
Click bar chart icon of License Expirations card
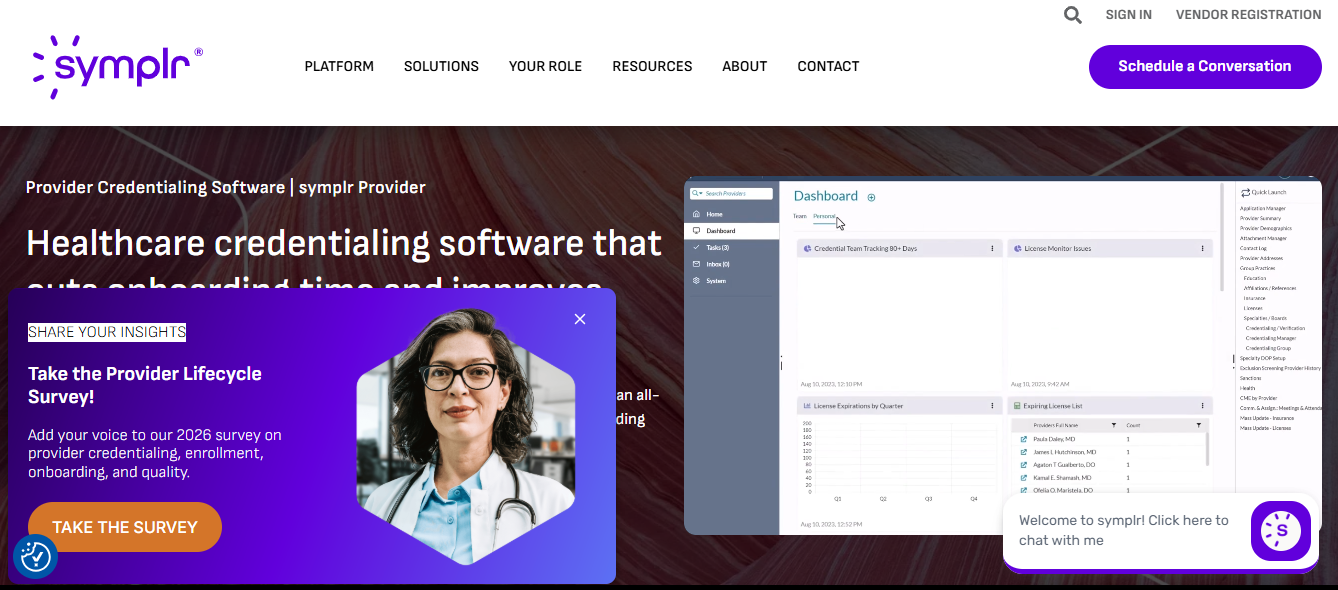coord(807,406)
